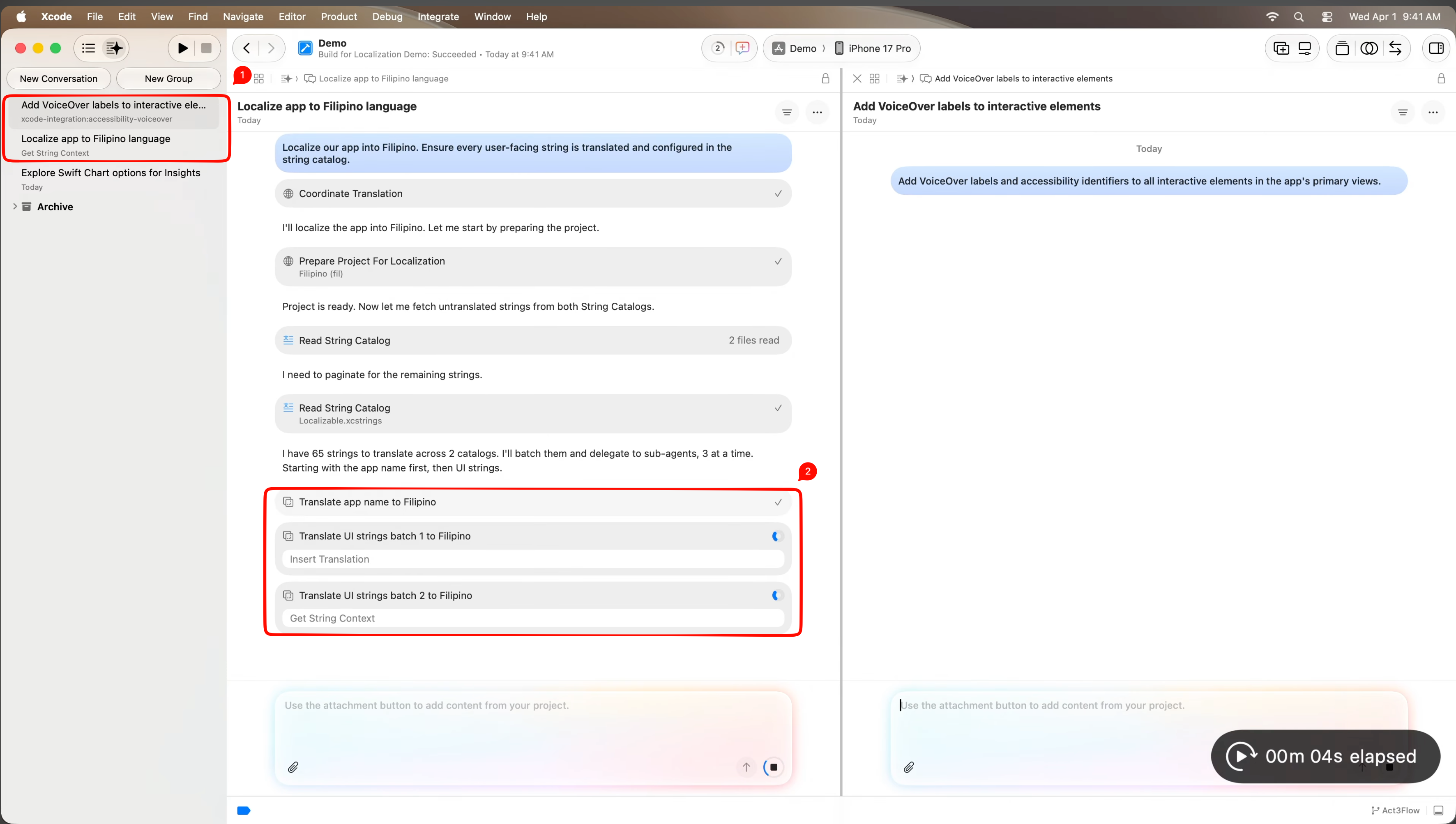
Task: Open related items grid in left editor
Action: click(x=258, y=79)
